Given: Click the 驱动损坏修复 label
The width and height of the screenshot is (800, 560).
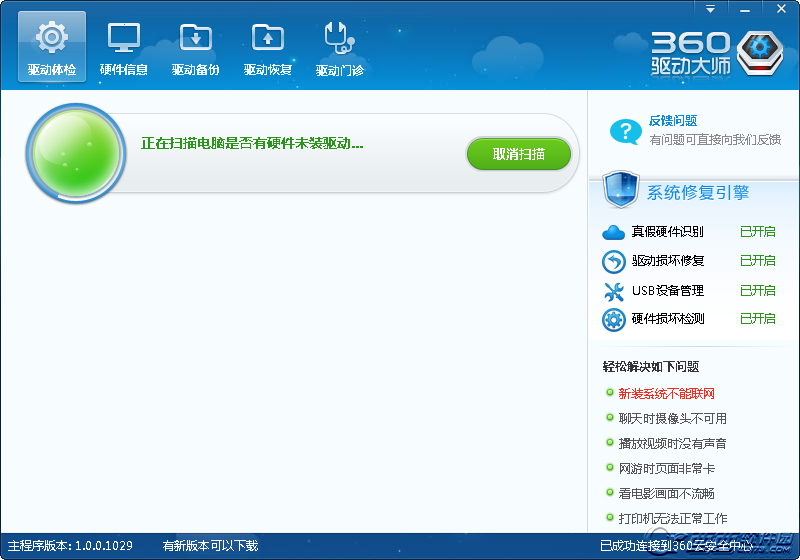Looking at the screenshot, I should click(667, 261).
